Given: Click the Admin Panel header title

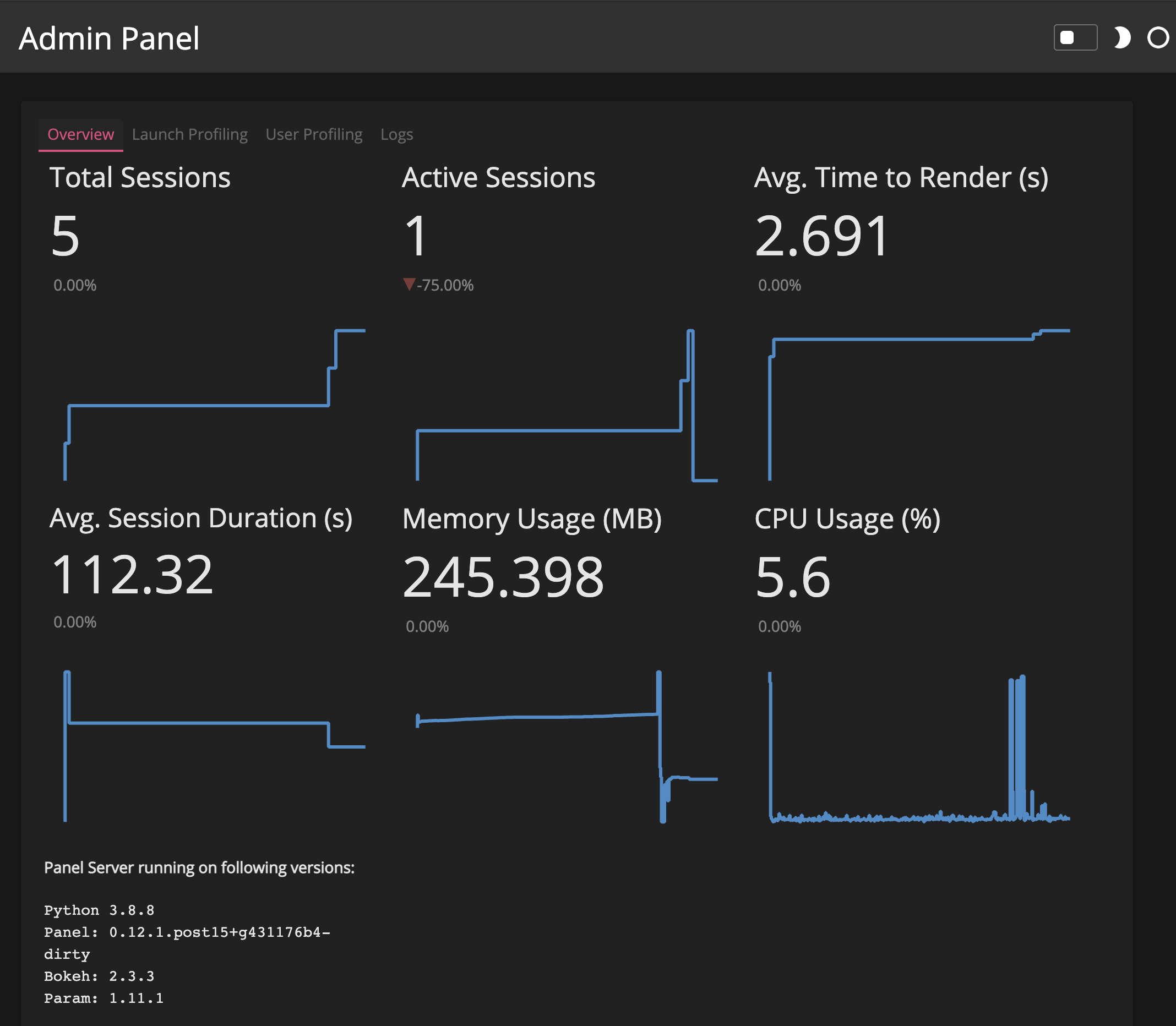Looking at the screenshot, I should [109, 39].
